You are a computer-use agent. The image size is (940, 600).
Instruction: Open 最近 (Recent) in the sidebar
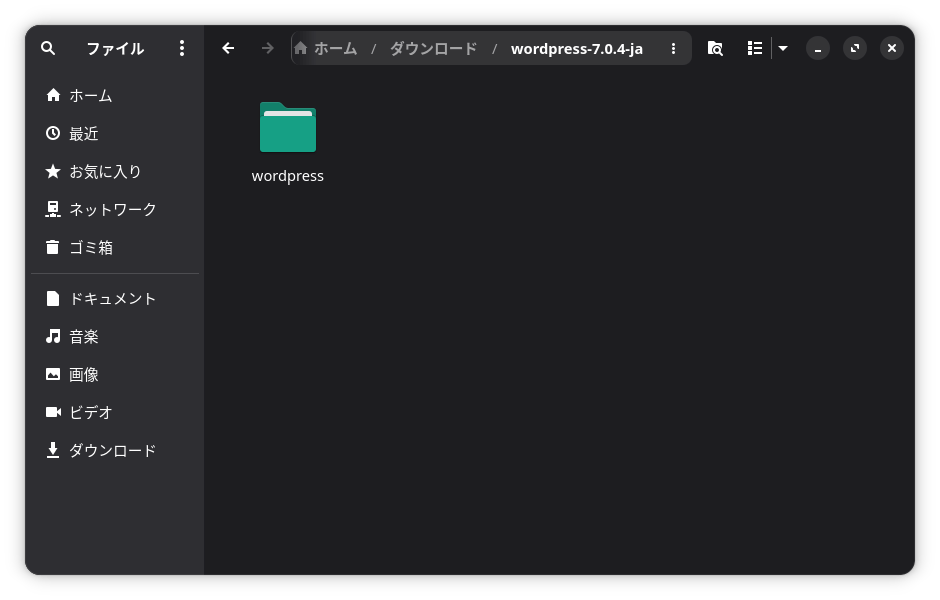coord(115,134)
